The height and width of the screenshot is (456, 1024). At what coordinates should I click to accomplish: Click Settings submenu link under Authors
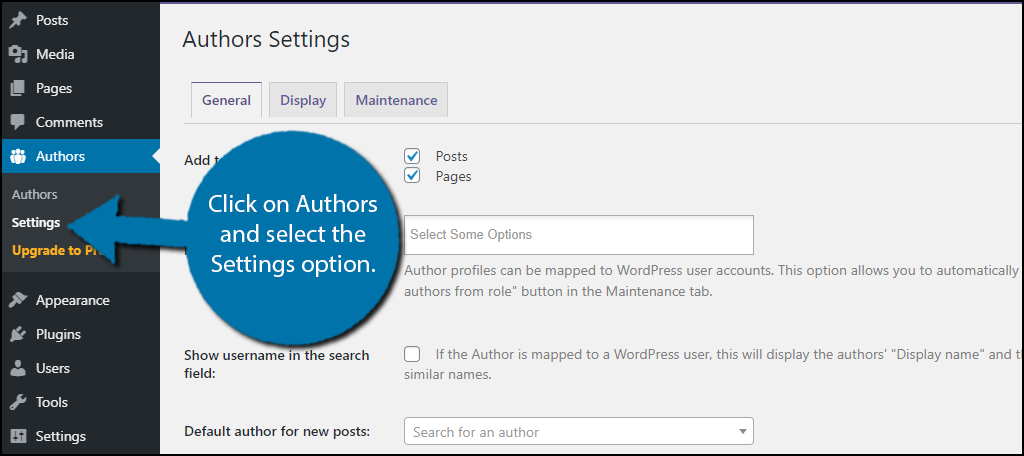tap(36, 222)
